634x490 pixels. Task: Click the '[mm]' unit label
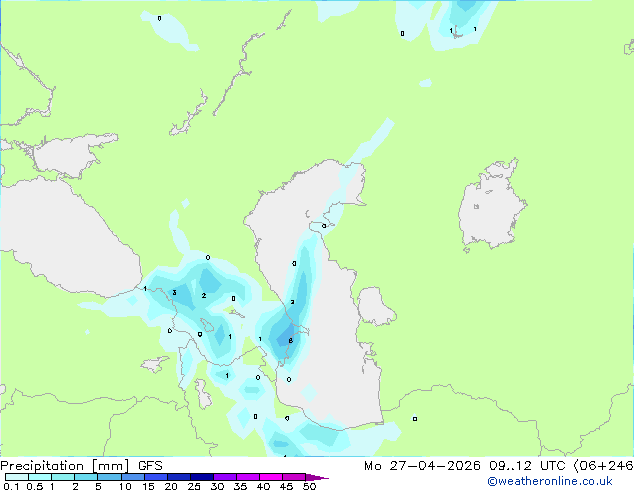coord(110,466)
